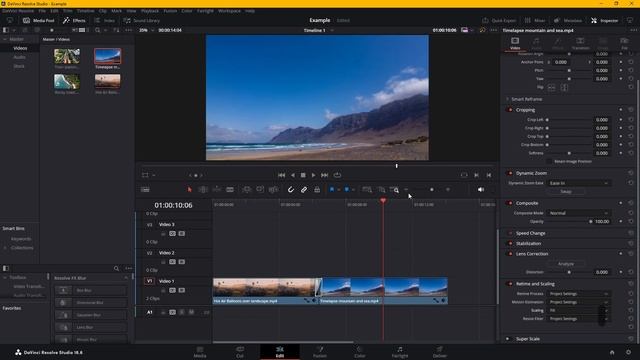
Task: Mute audio with speaker icon
Action: pos(481,189)
